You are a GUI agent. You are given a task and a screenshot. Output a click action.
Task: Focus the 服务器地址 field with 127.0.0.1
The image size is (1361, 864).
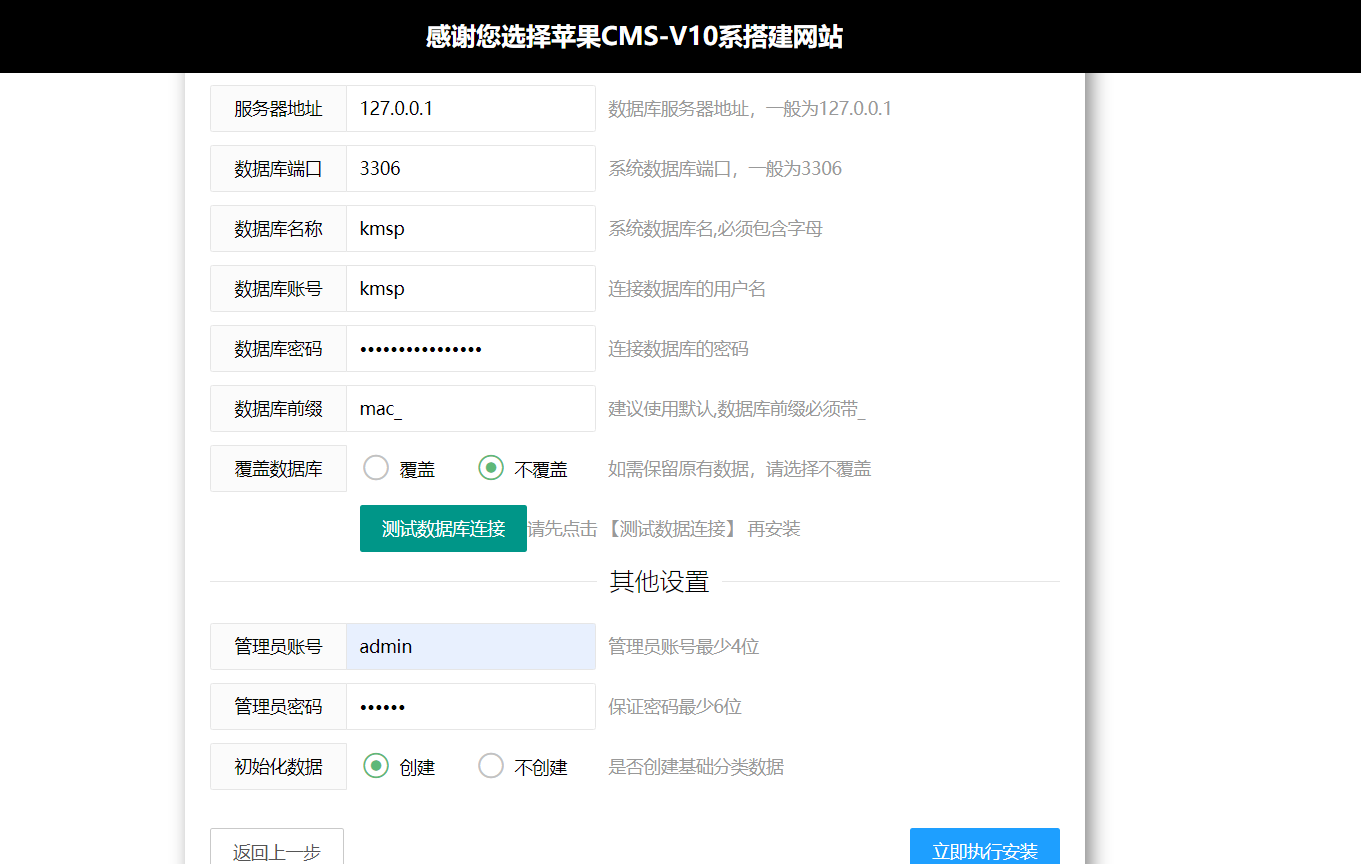point(470,108)
